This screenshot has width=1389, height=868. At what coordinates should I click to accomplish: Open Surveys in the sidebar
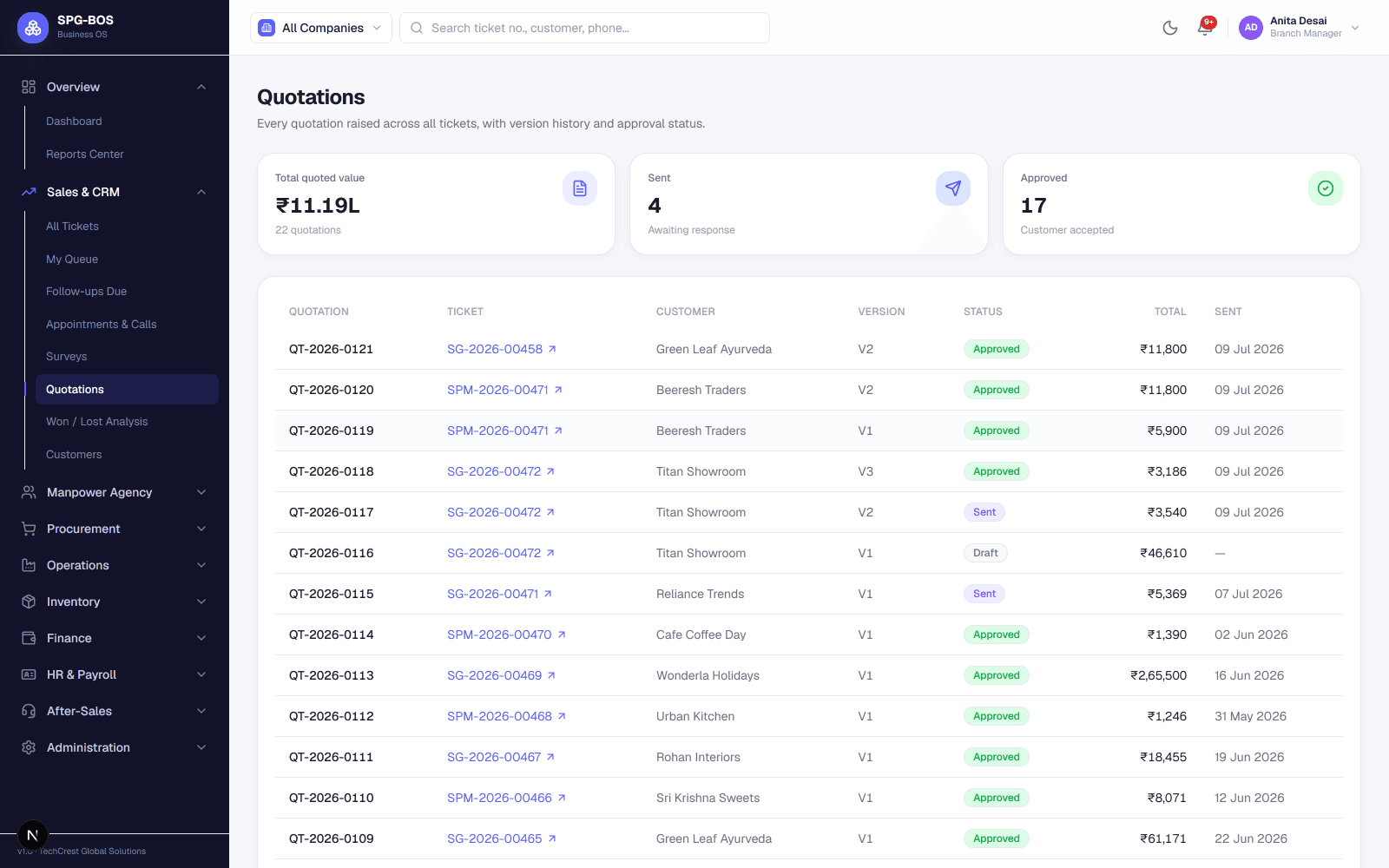point(127,357)
